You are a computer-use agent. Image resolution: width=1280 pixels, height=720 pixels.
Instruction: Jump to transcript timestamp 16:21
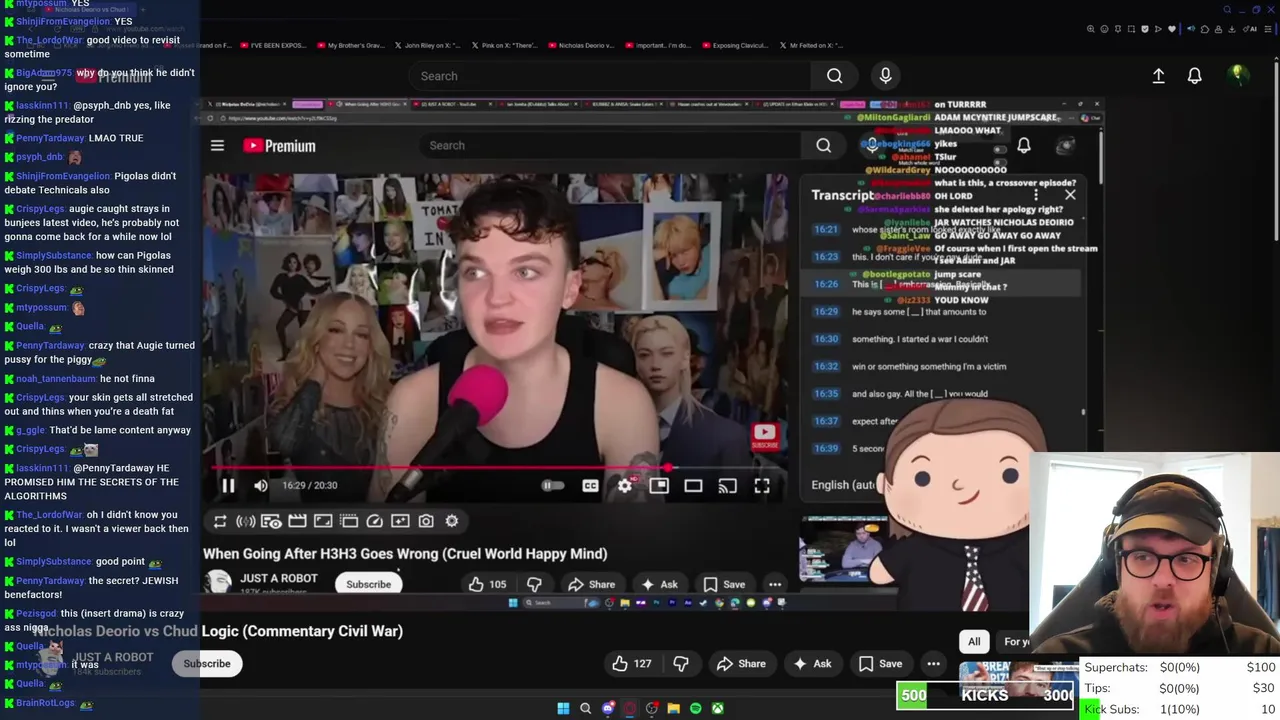click(x=826, y=230)
